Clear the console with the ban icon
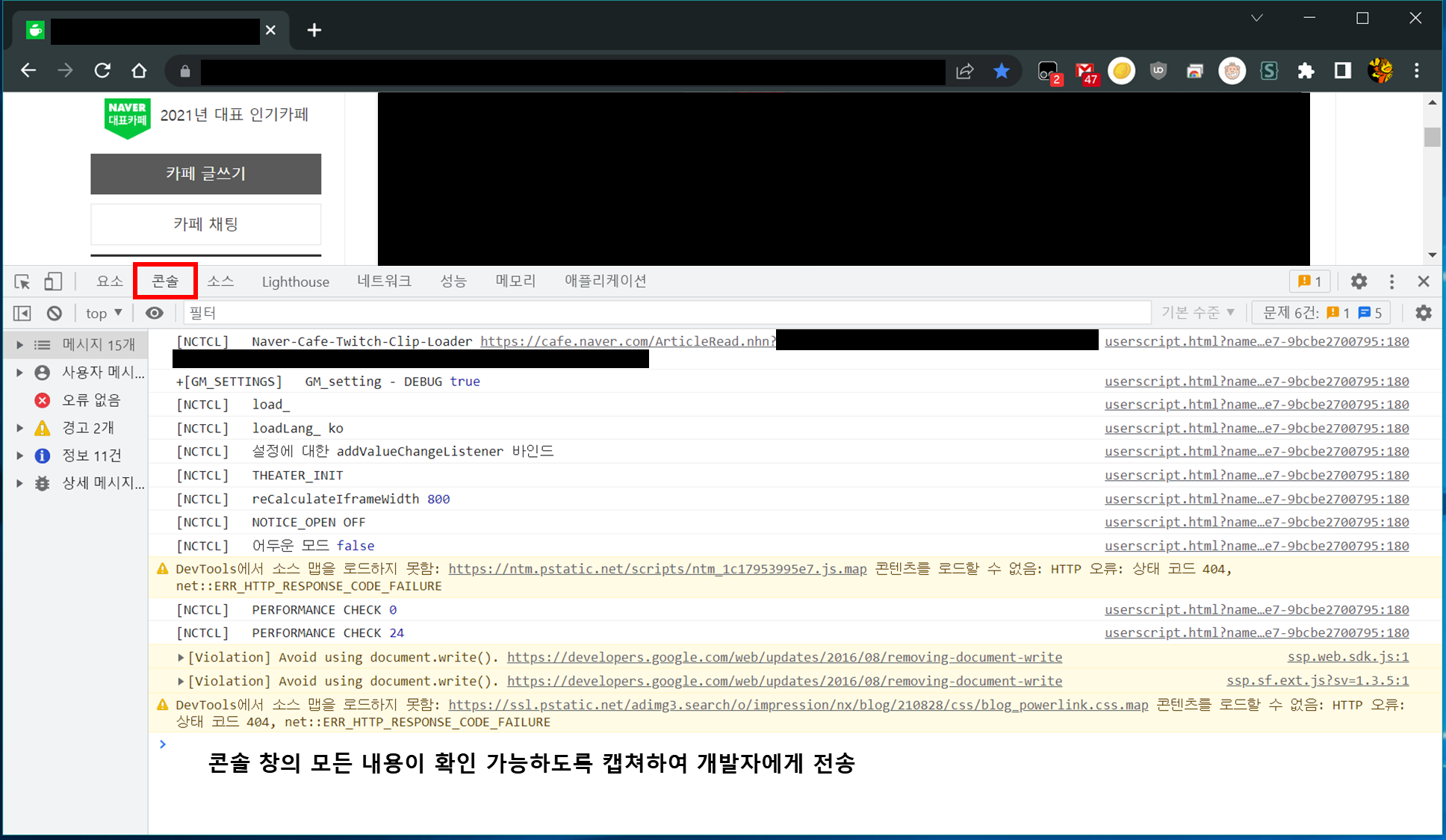The width and height of the screenshot is (1446, 840). click(x=54, y=313)
